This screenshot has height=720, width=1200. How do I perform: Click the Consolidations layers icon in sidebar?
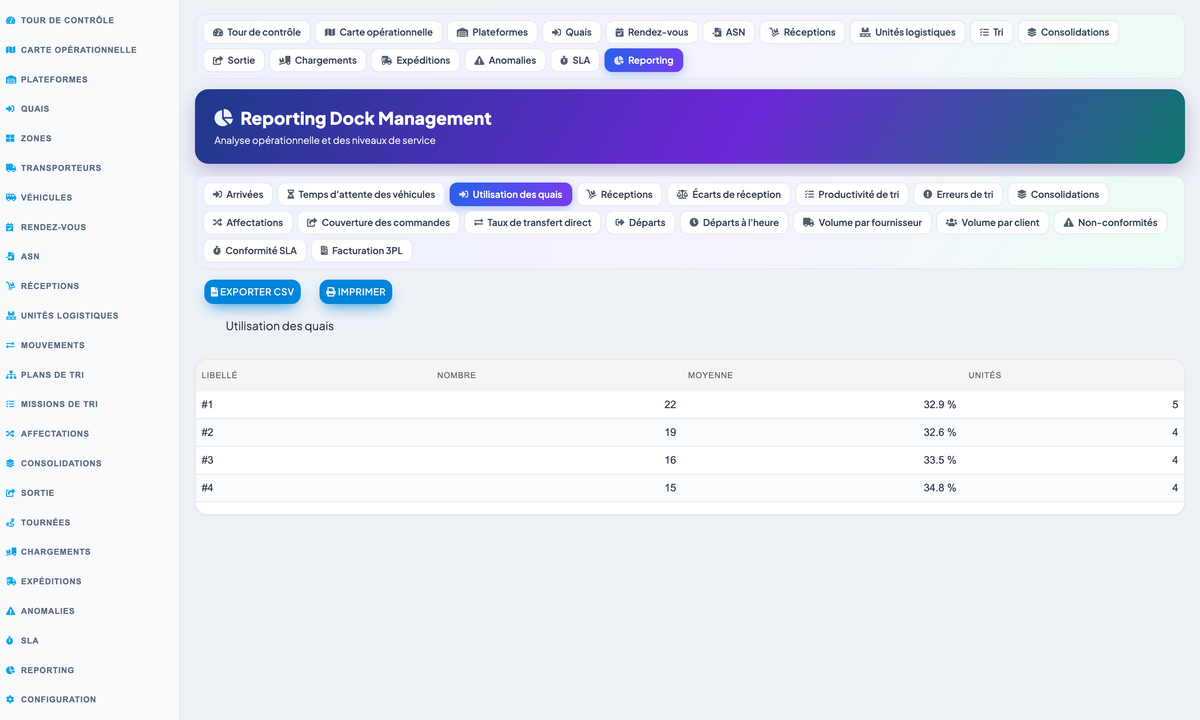tap(10, 463)
